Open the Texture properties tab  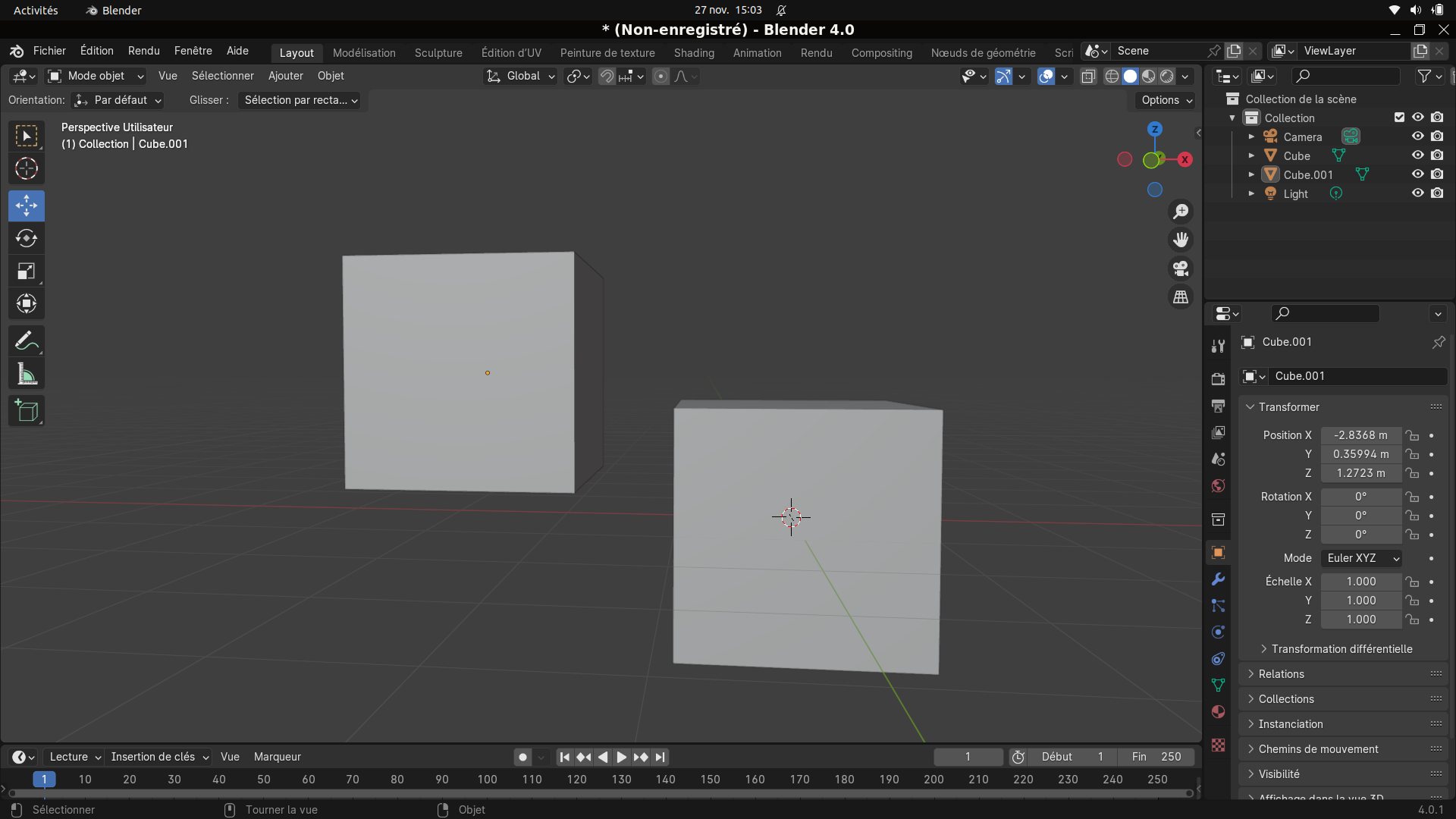[x=1218, y=745]
